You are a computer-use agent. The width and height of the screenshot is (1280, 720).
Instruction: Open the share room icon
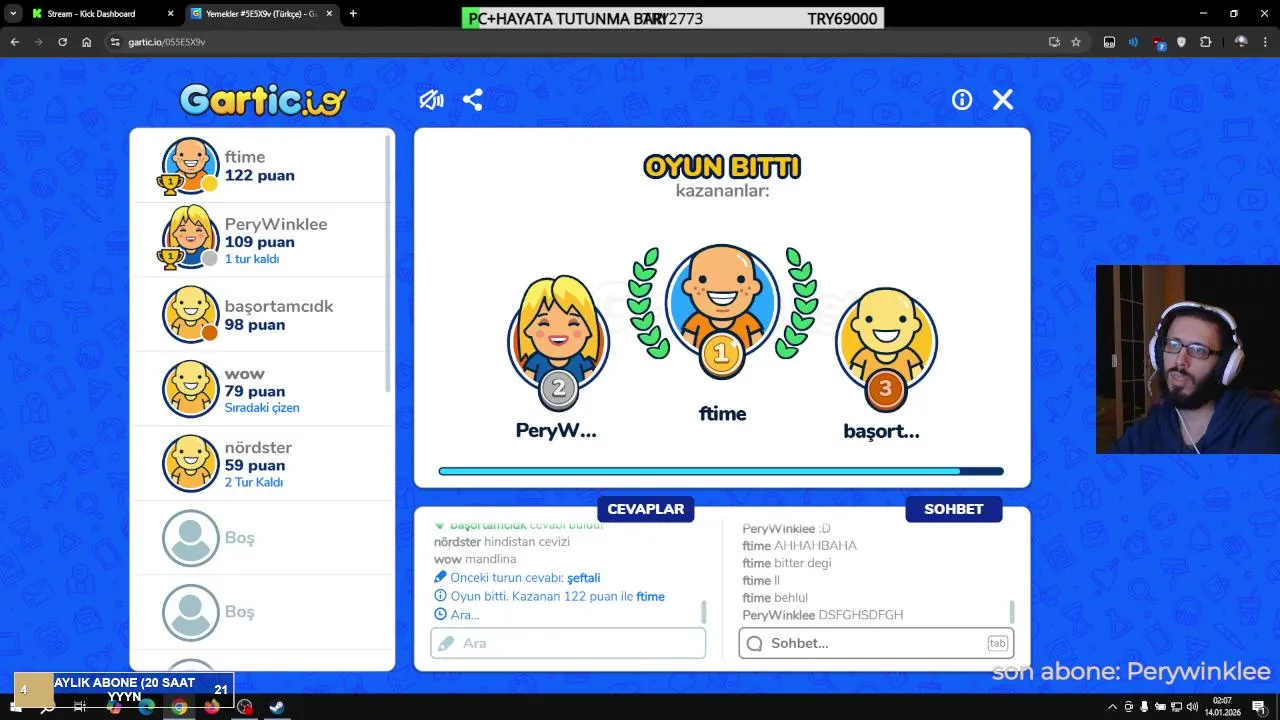[473, 100]
